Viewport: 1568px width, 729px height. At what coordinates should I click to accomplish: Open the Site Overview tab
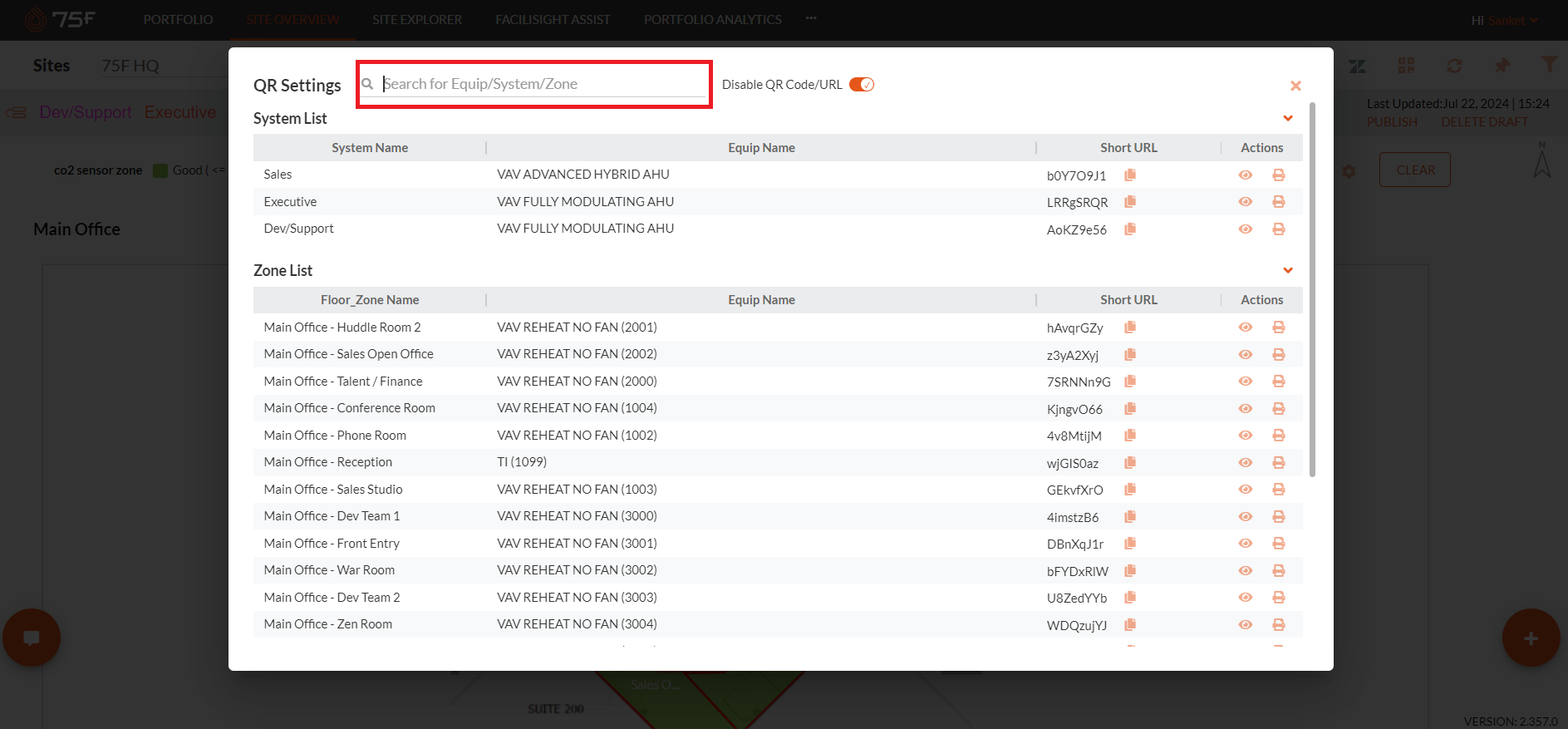click(292, 19)
